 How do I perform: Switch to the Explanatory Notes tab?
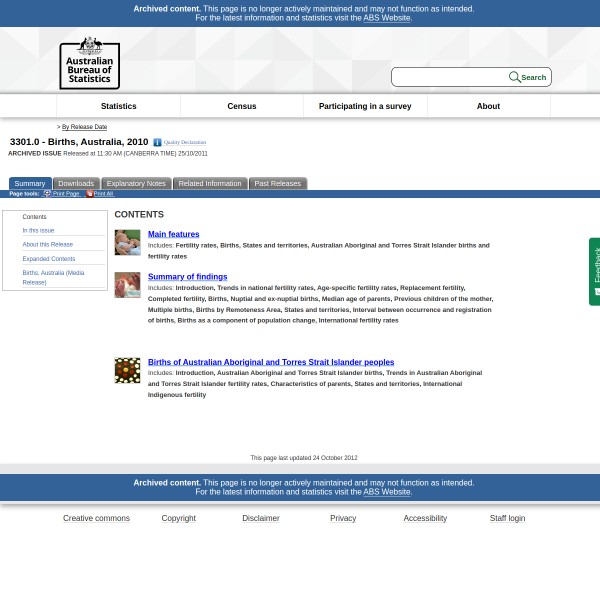pyautogui.click(x=136, y=184)
